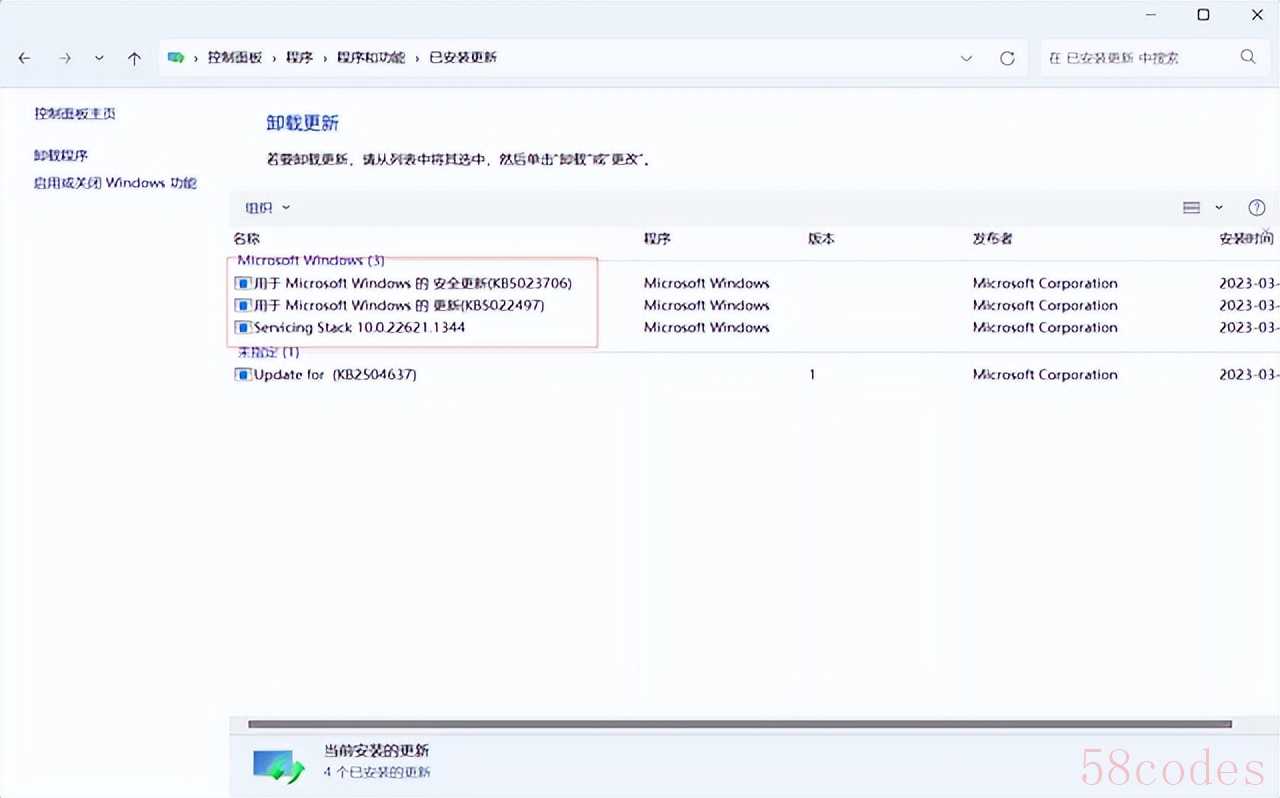This screenshot has width=1280, height=798.
Task: Click the search magnifier icon
Action: 1248,57
